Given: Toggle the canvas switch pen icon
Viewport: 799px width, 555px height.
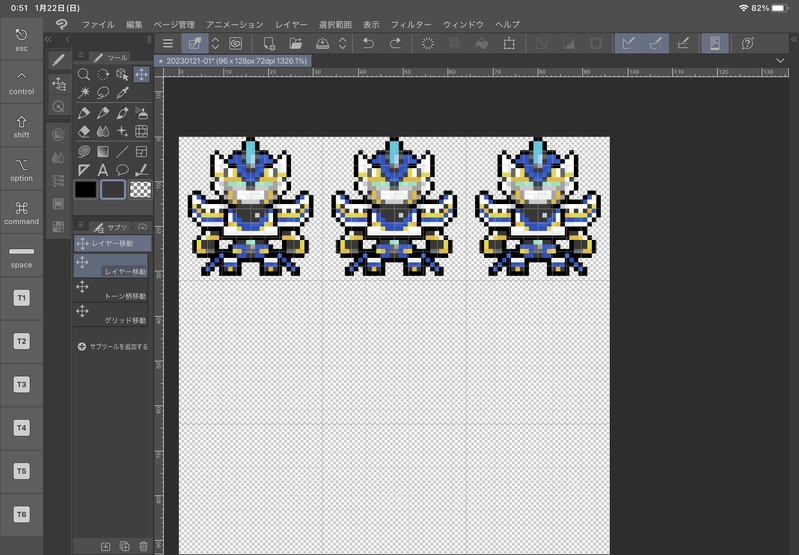Looking at the screenshot, I should point(195,44).
